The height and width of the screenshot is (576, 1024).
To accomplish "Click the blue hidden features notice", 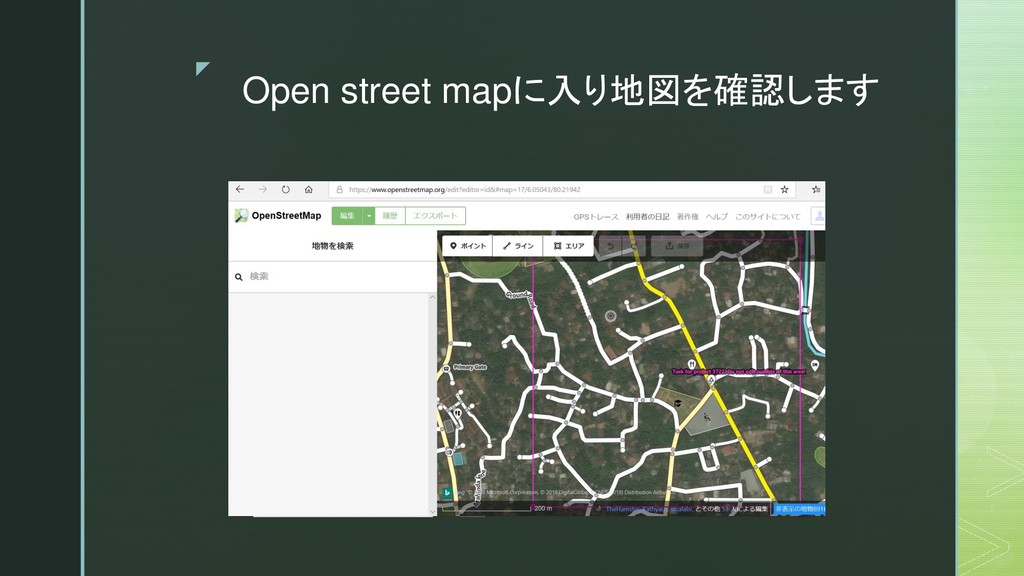I will [799, 509].
